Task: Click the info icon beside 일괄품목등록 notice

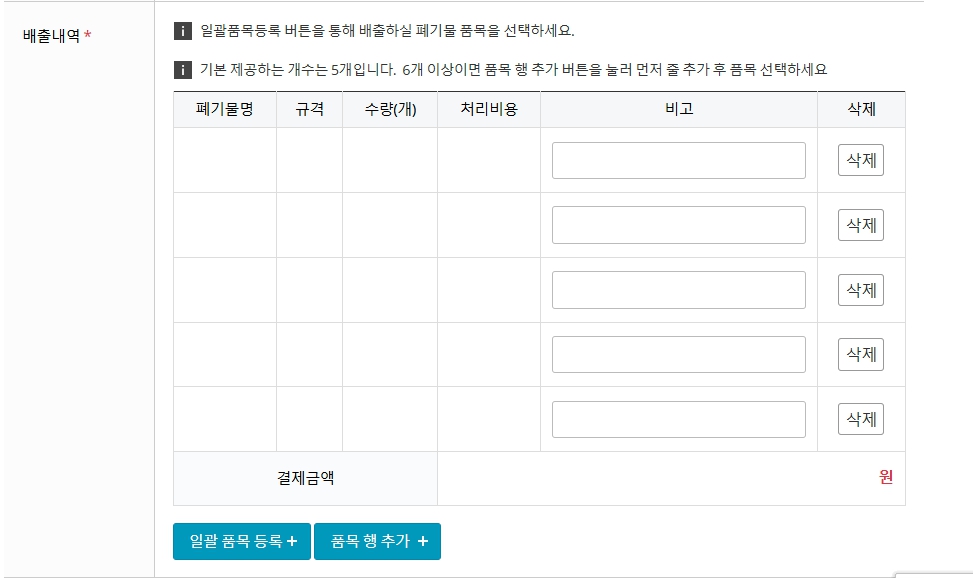Action: pyautogui.click(x=182, y=31)
